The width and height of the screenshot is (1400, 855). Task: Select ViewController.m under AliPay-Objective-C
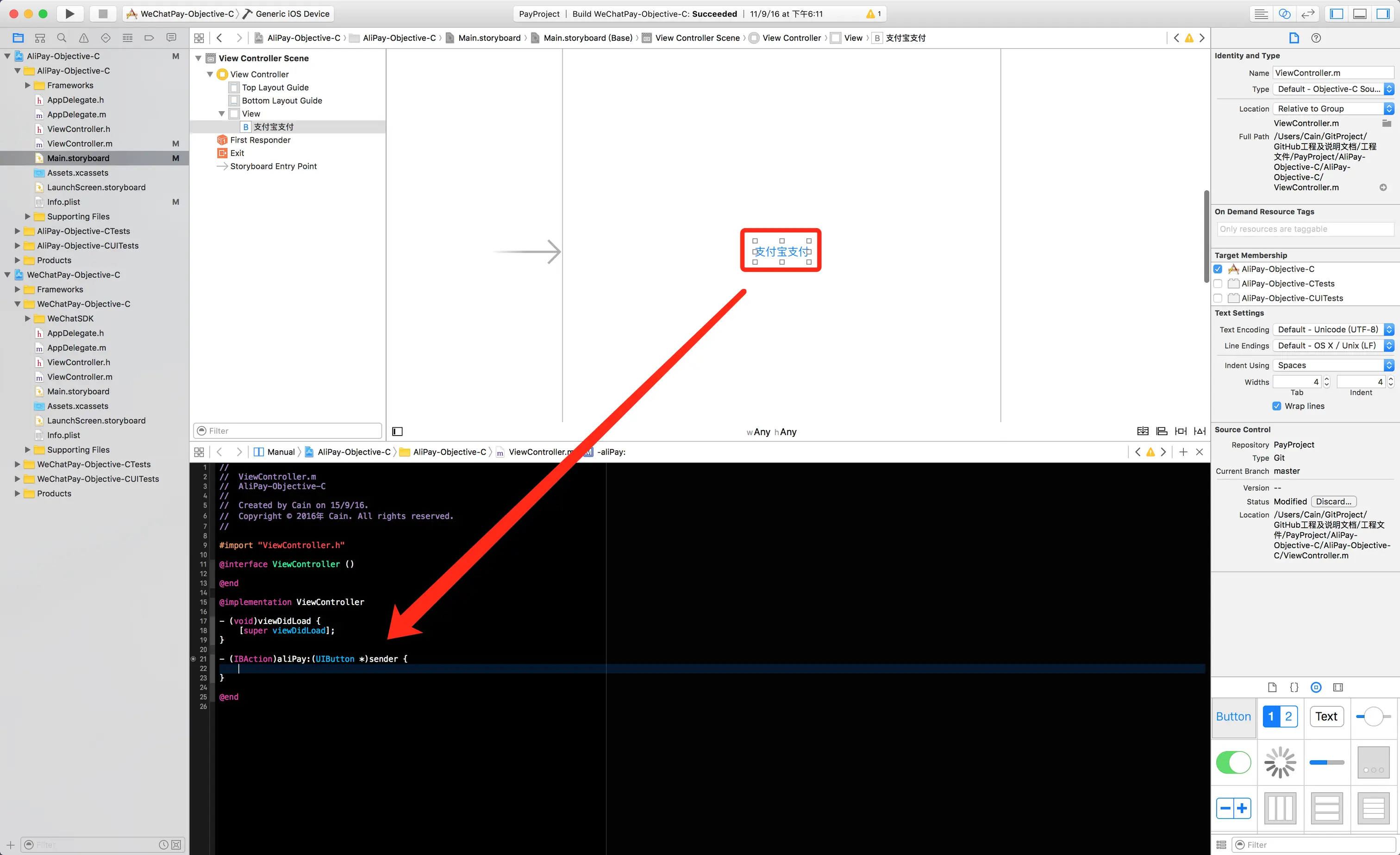pyautogui.click(x=80, y=144)
